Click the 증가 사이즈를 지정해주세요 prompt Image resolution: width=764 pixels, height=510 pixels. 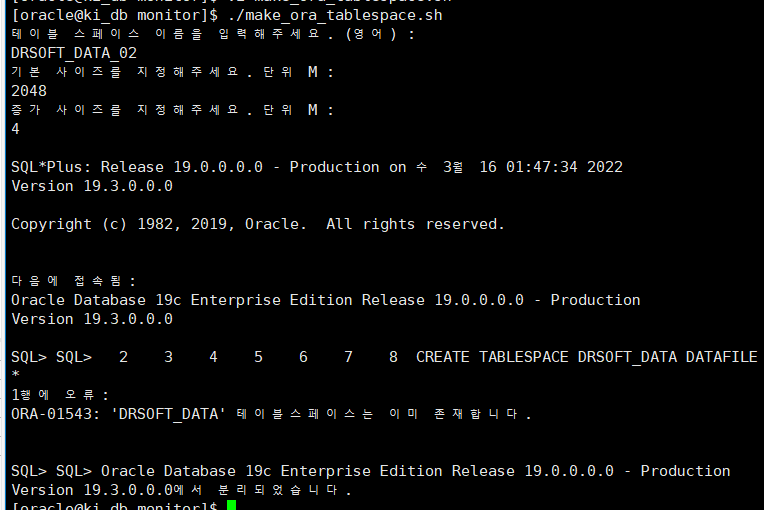pos(172,110)
